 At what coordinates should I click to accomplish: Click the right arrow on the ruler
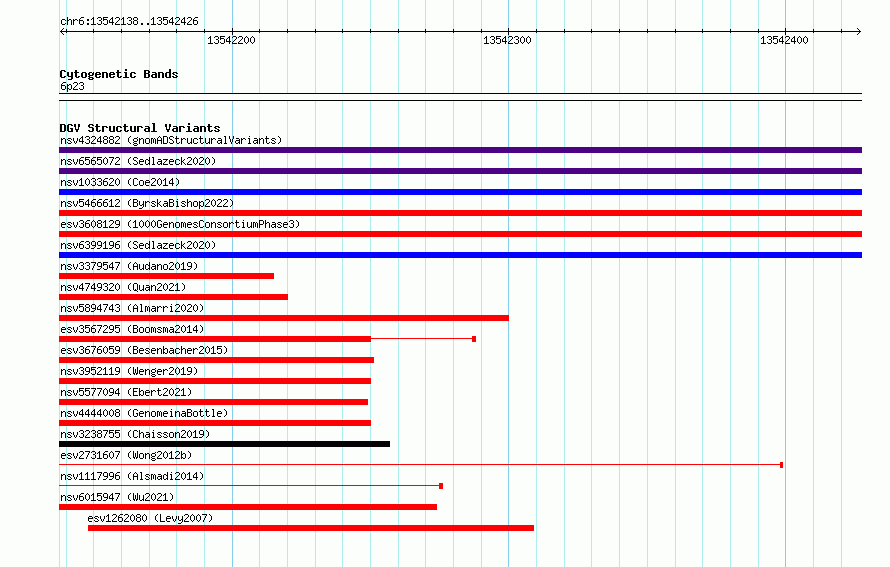click(x=859, y=31)
